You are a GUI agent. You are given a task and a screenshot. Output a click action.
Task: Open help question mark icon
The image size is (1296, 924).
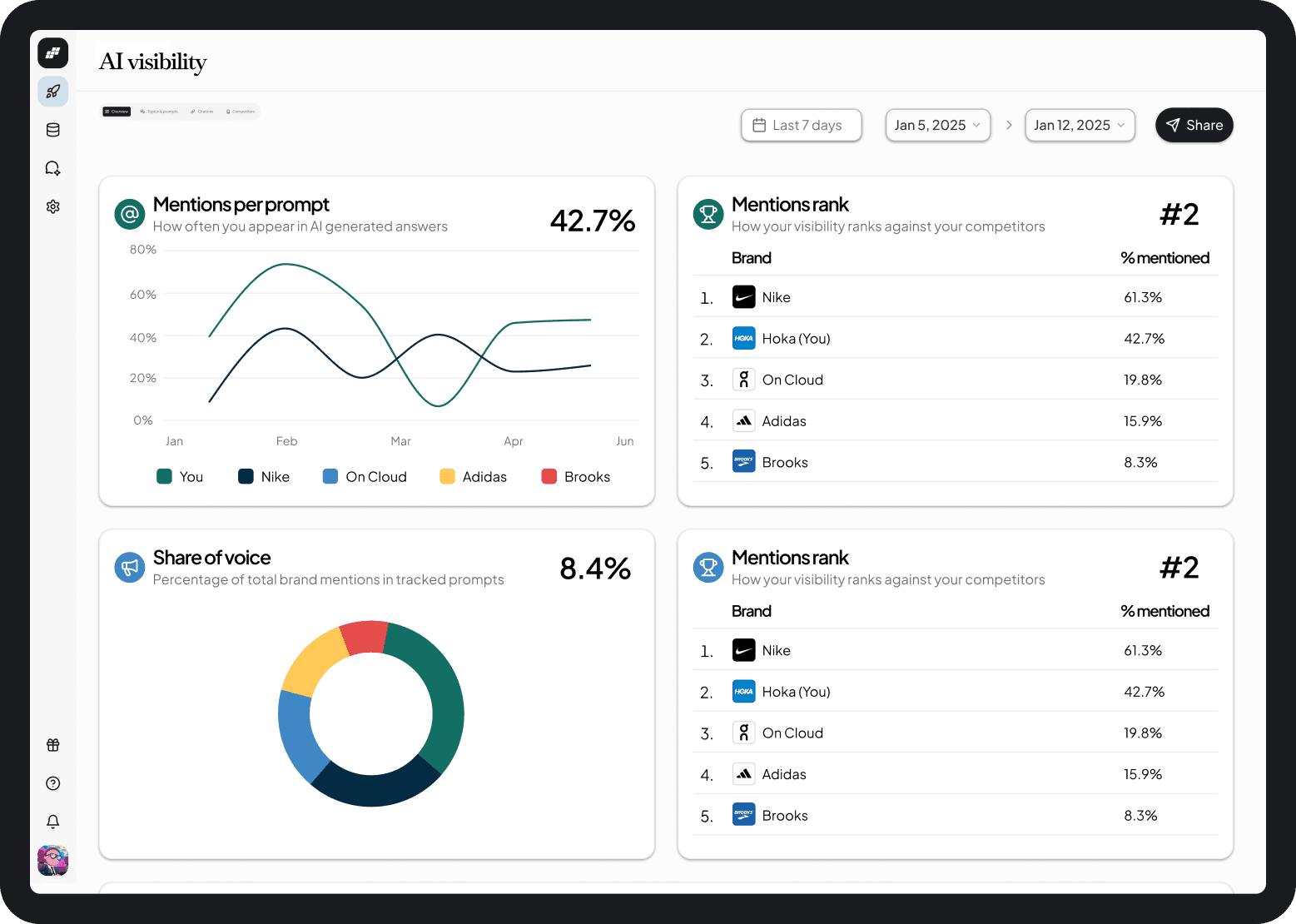click(x=53, y=783)
